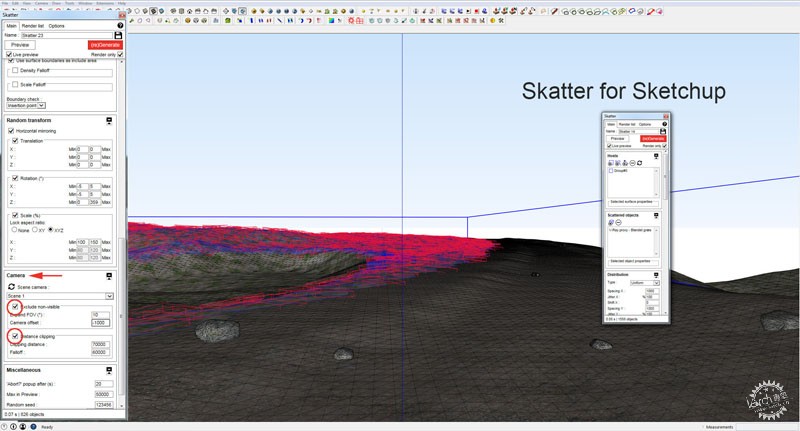
Task: Collapse Hosts section in small window
Action: tap(656, 156)
